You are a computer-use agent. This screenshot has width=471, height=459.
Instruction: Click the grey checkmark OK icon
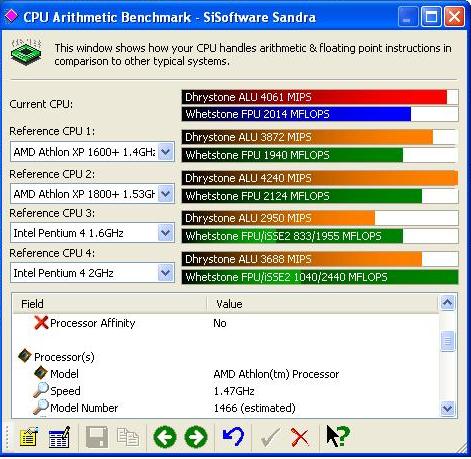(270, 437)
